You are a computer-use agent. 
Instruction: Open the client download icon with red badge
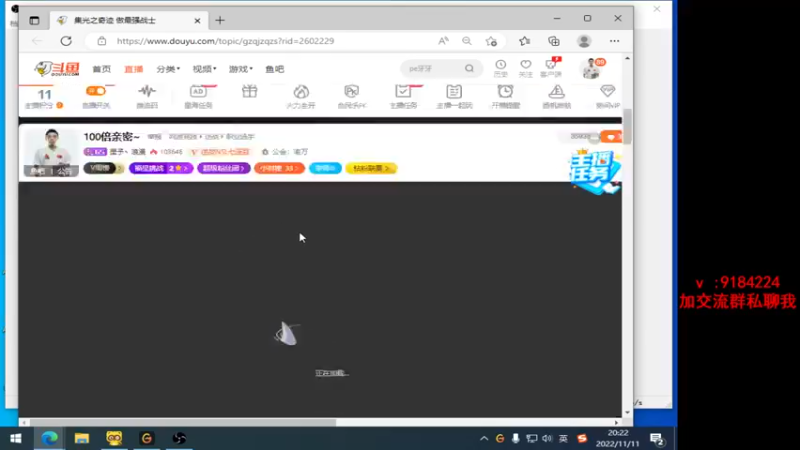point(551,67)
